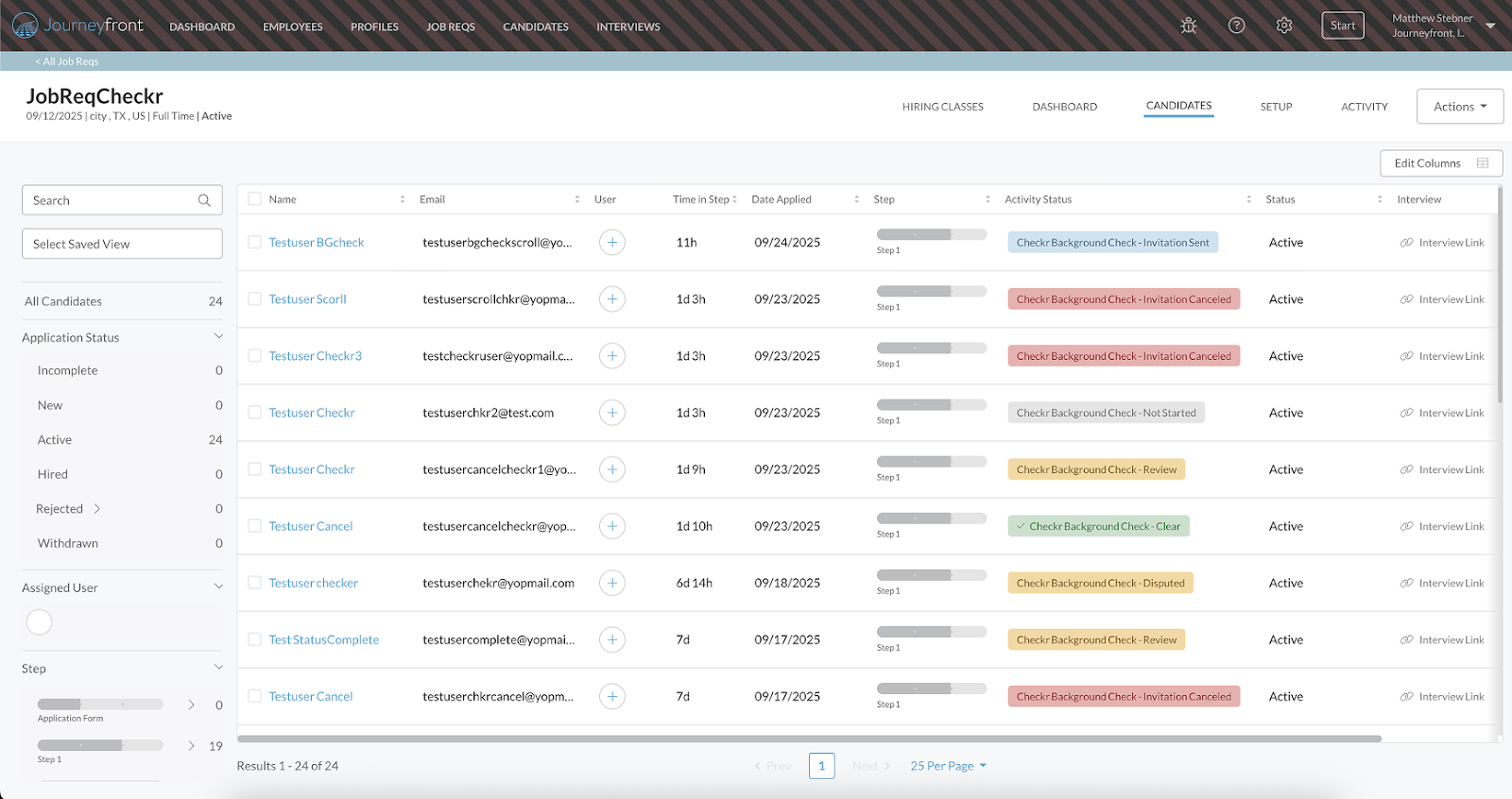The image size is (1512, 799).
Task: Collapse the Assigned User section
Action: click(x=218, y=587)
